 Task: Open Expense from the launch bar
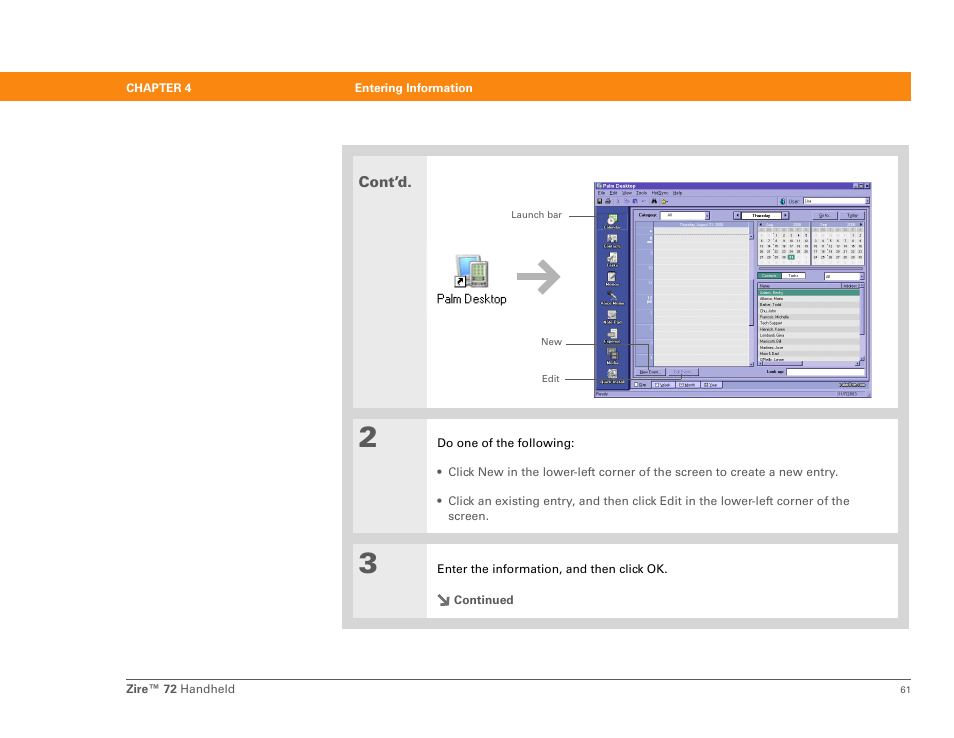[x=612, y=336]
